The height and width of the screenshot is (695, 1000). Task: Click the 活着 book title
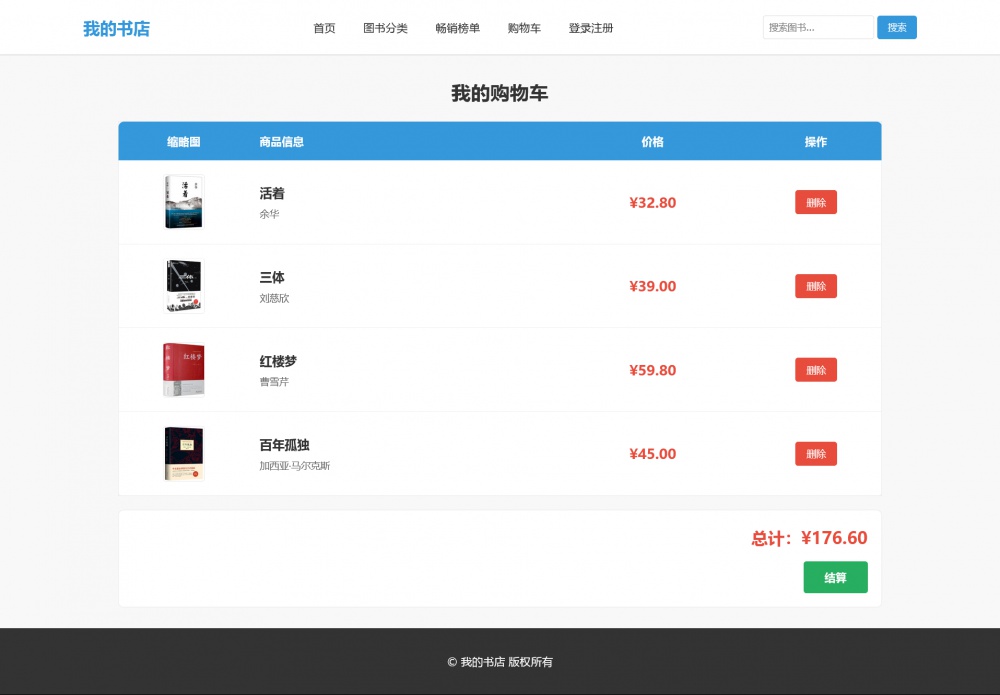tap(272, 193)
